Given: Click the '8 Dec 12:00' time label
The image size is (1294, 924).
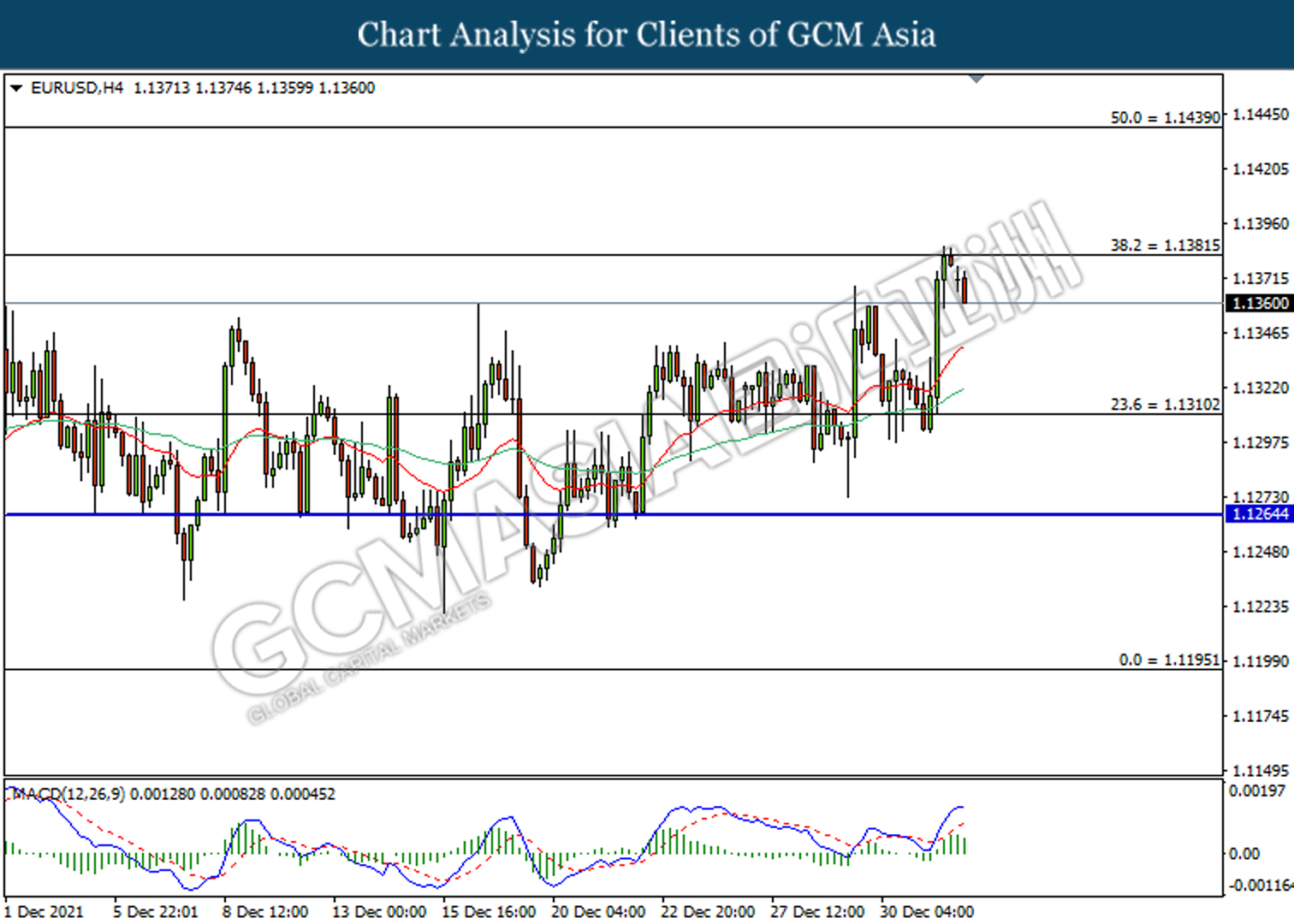Looking at the screenshot, I should (264, 912).
